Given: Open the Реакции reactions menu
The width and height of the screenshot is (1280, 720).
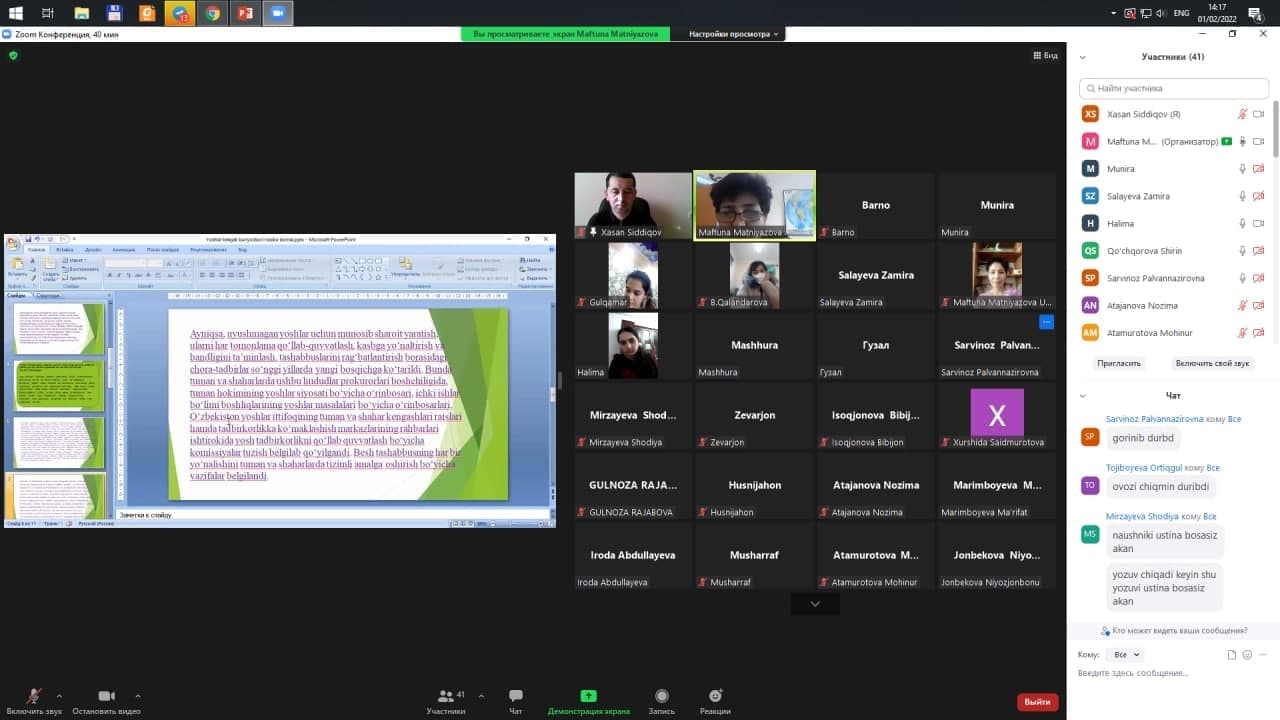Looking at the screenshot, I should coord(715,701).
